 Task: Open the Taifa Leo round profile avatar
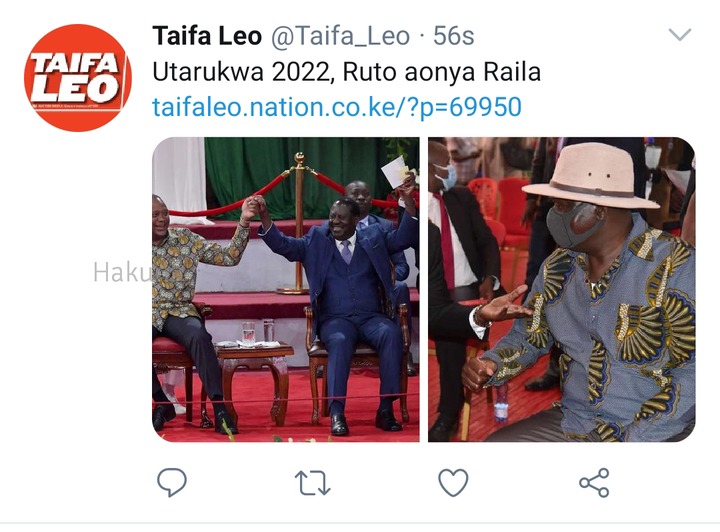tap(78, 78)
